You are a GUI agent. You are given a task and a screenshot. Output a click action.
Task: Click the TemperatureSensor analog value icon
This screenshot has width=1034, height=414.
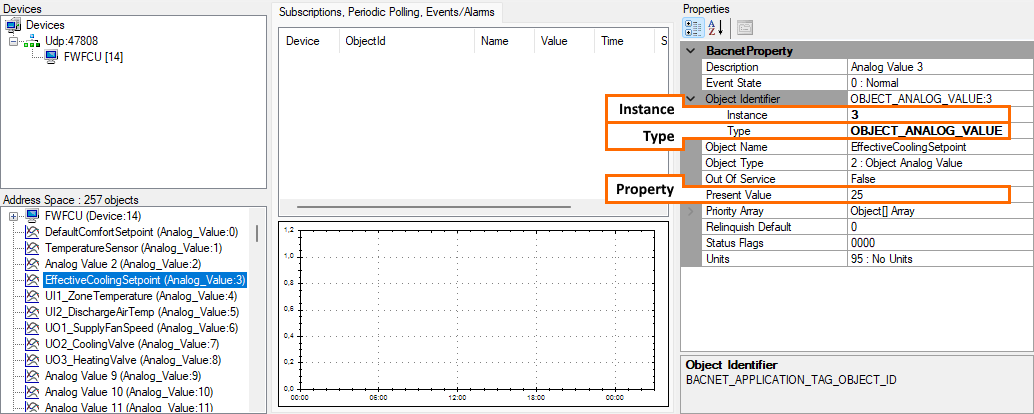33,248
